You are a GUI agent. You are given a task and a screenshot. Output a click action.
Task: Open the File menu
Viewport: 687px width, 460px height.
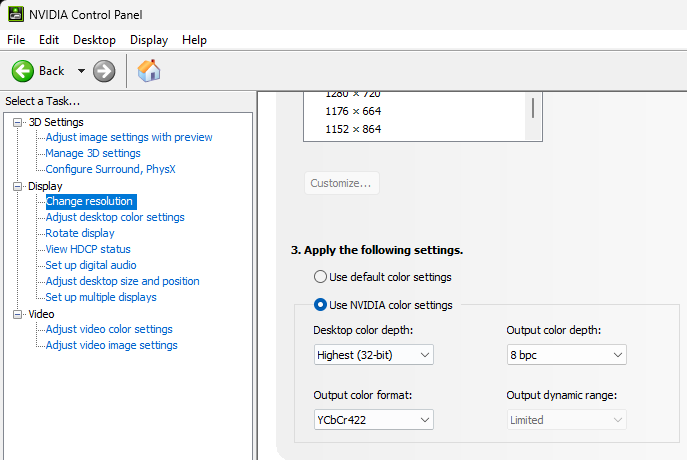point(16,40)
